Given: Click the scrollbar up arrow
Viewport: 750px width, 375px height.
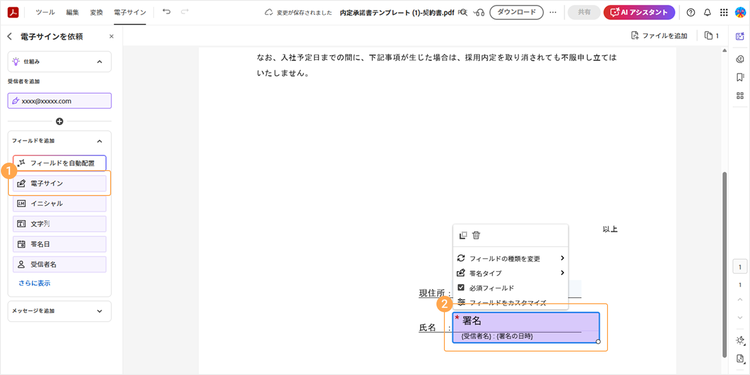Looking at the screenshot, I should pyautogui.click(x=725, y=51).
